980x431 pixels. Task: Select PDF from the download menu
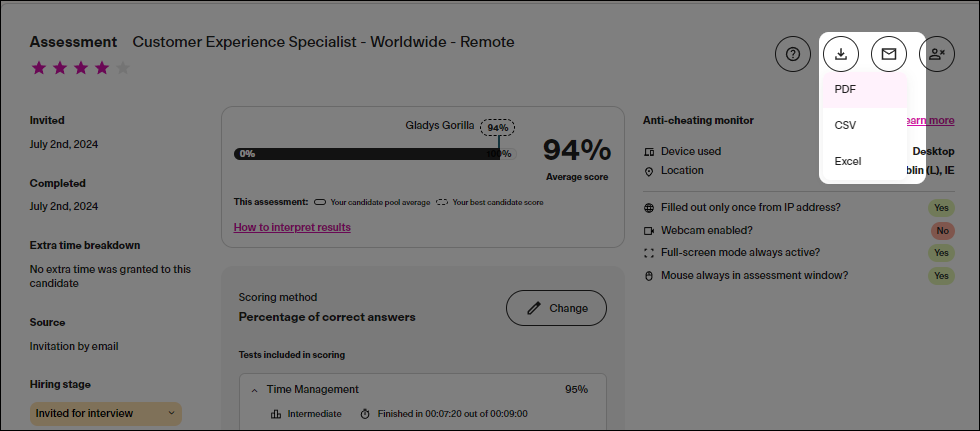coord(865,89)
